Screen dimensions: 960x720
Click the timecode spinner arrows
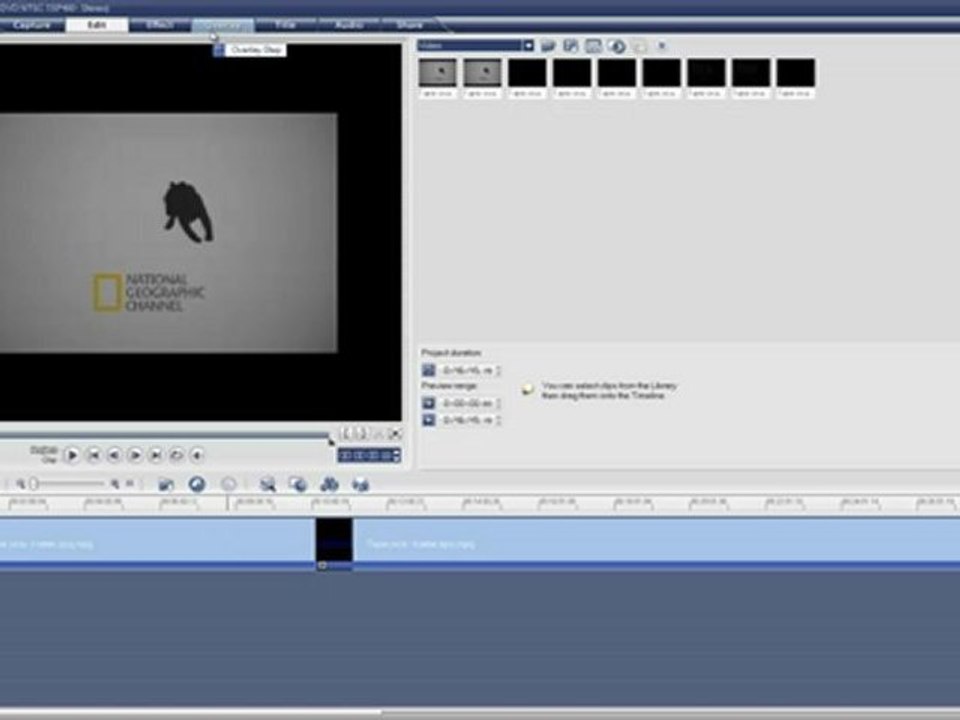point(397,456)
